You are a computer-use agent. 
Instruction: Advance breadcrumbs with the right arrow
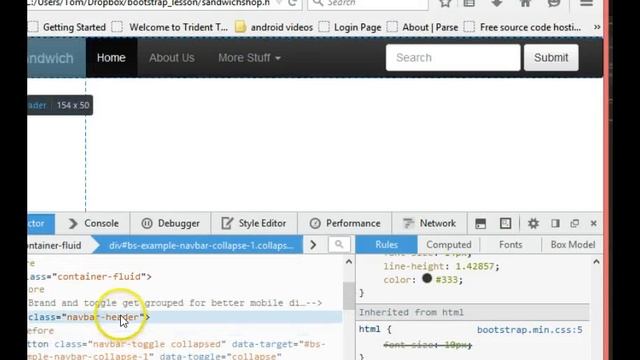(313, 245)
